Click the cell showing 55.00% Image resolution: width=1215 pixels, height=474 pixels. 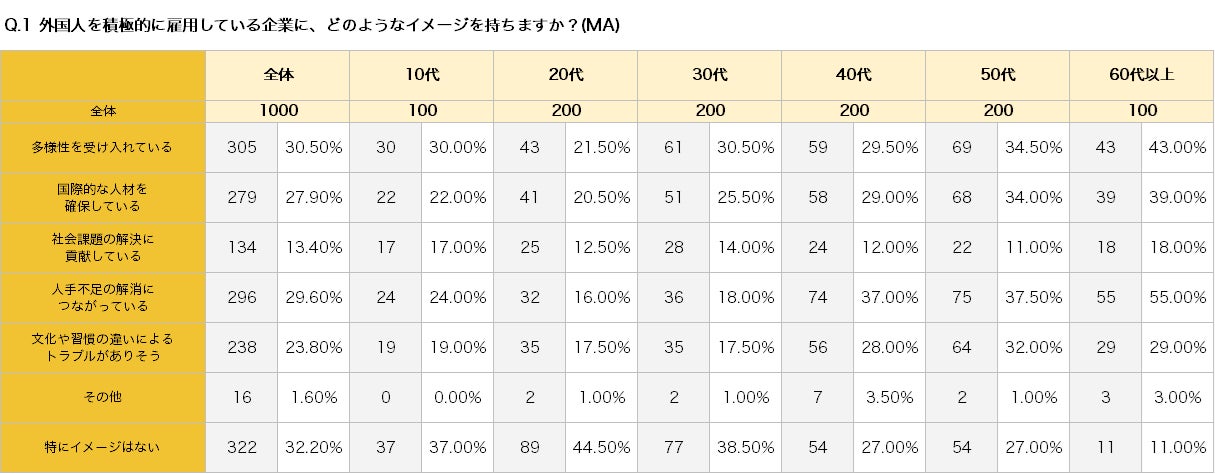pyautogui.click(x=1177, y=297)
